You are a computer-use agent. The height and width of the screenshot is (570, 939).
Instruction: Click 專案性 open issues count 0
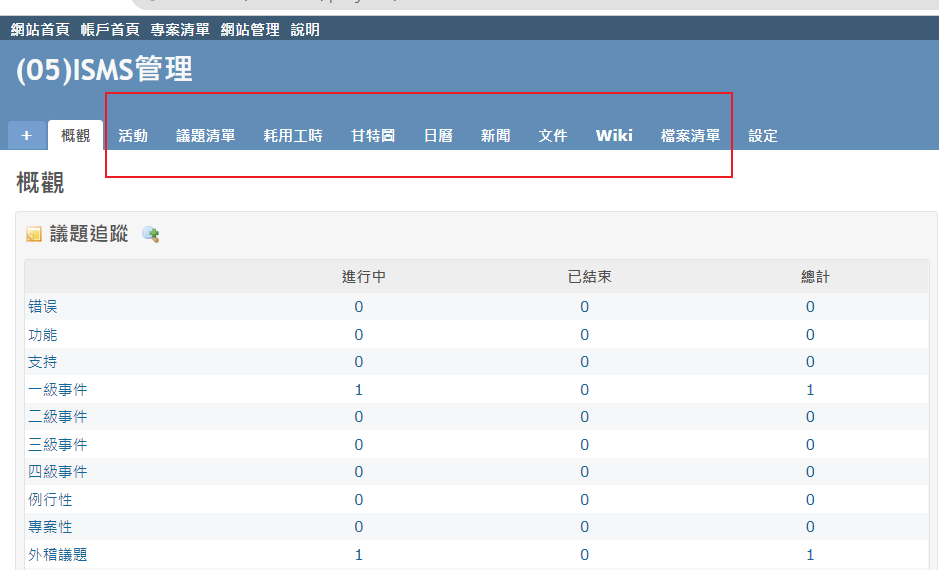pos(359,527)
